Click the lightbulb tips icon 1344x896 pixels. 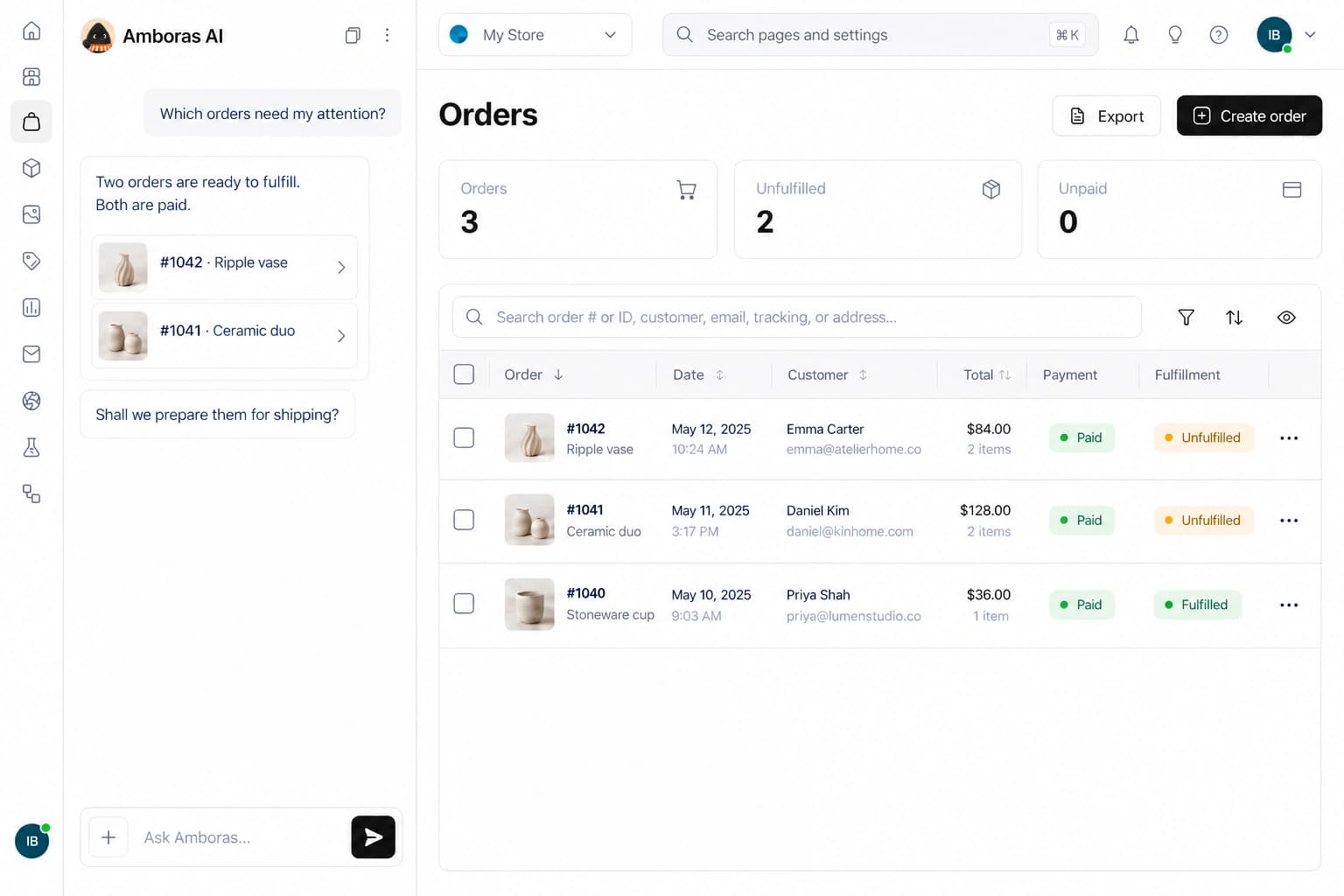point(1175,35)
